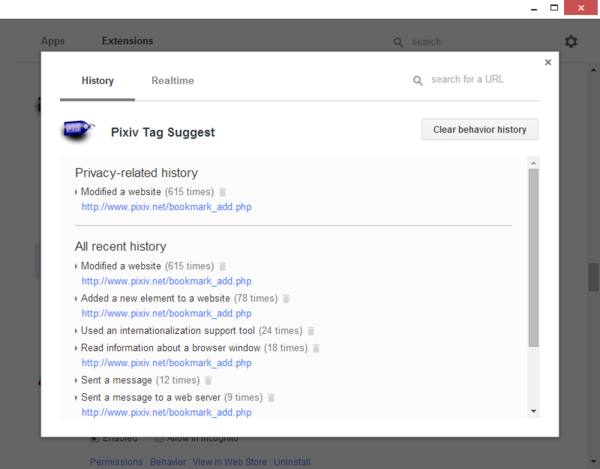
Task: Click Uninstall link in background page
Action: (292, 462)
